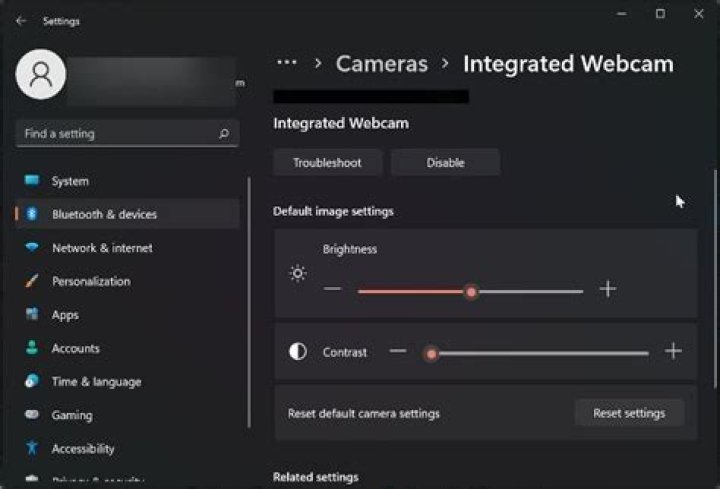Screen dimensions: 720x489
Task: Open the System settings category
Action: click(x=70, y=181)
